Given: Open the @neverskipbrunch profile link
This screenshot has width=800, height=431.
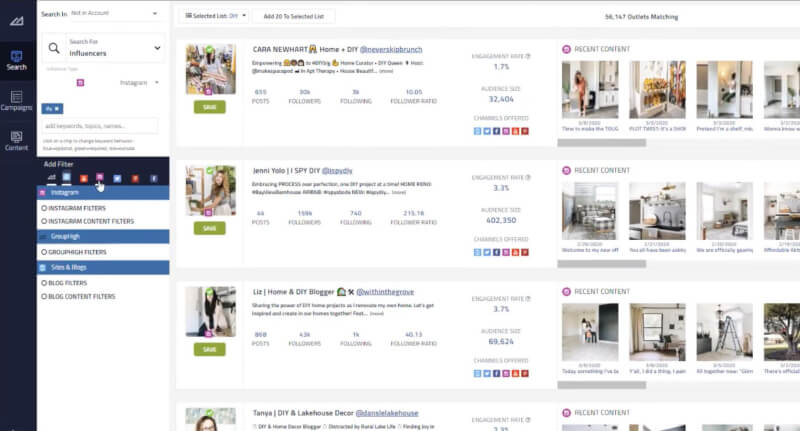Looking at the screenshot, I should coord(391,49).
